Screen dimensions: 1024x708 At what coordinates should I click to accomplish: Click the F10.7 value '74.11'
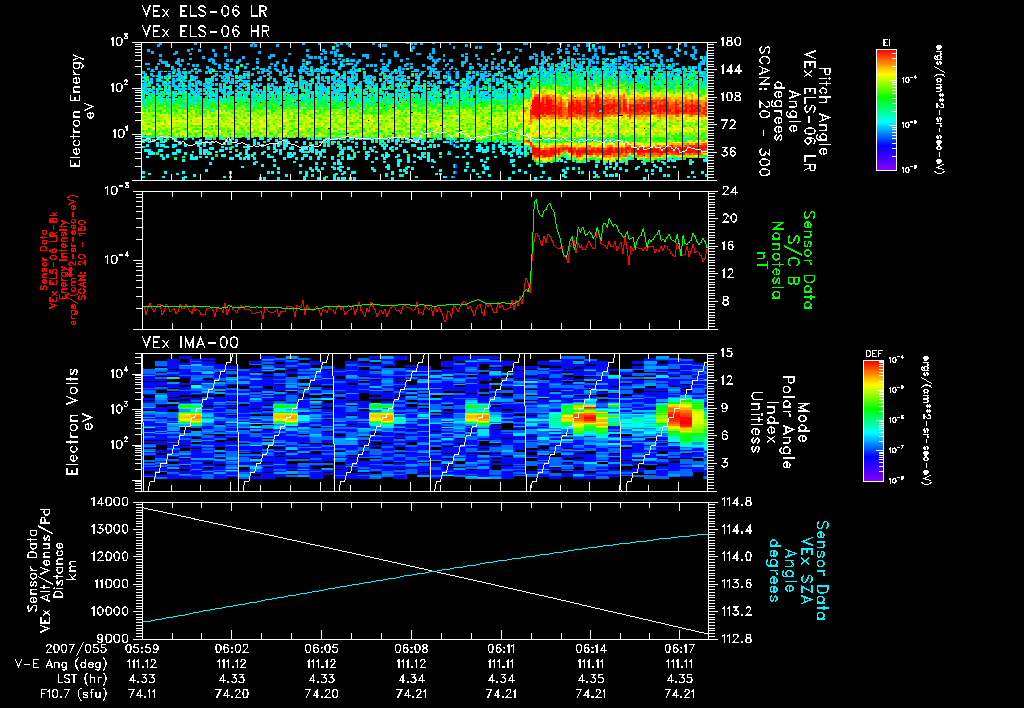tap(142, 694)
